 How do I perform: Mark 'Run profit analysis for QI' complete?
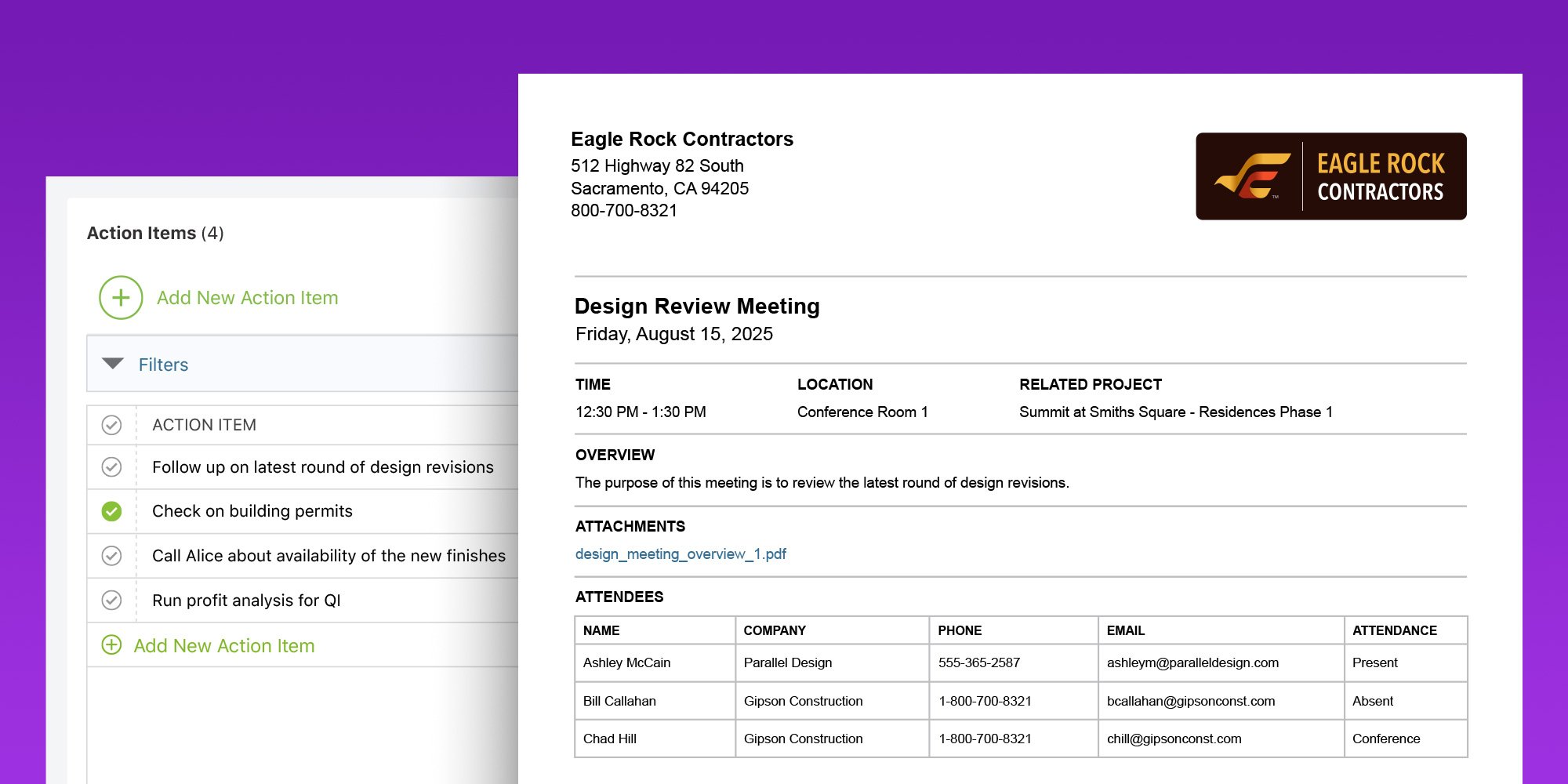pyautogui.click(x=111, y=601)
